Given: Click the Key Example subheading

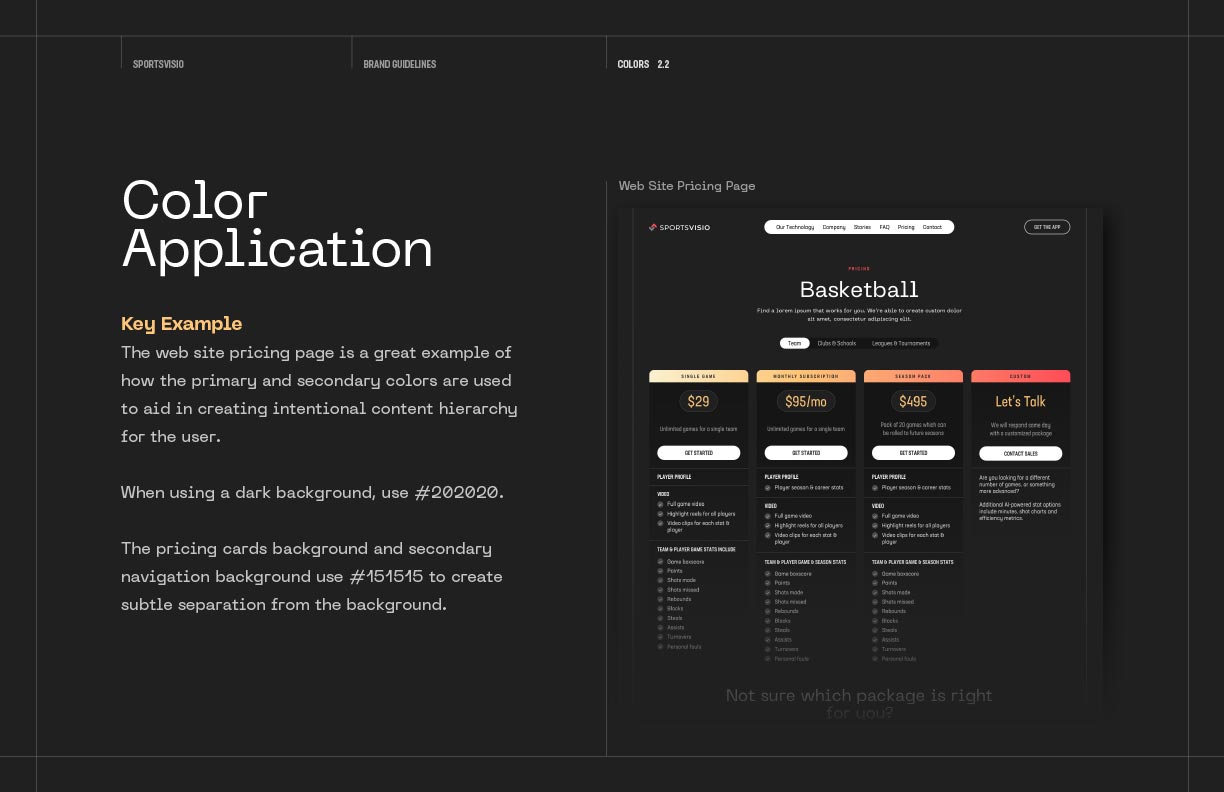Looking at the screenshot, I should 182,323.
